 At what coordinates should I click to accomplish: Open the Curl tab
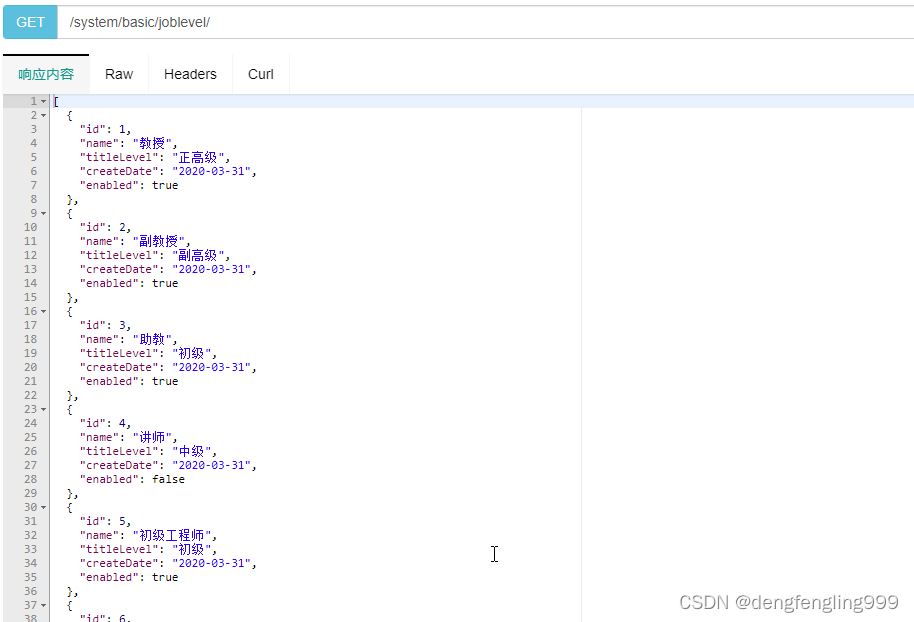(x=261, y=74)
